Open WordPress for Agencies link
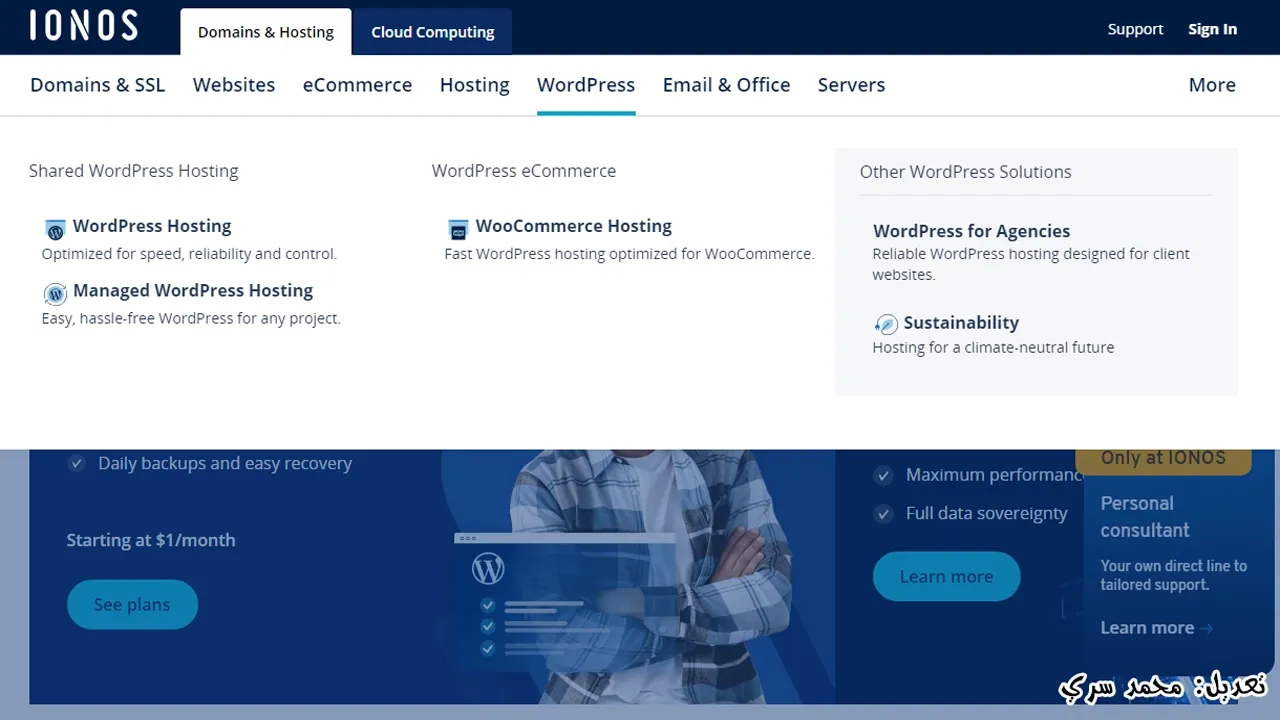Viewport: 1280px width, 720px height. coord(972,231)
